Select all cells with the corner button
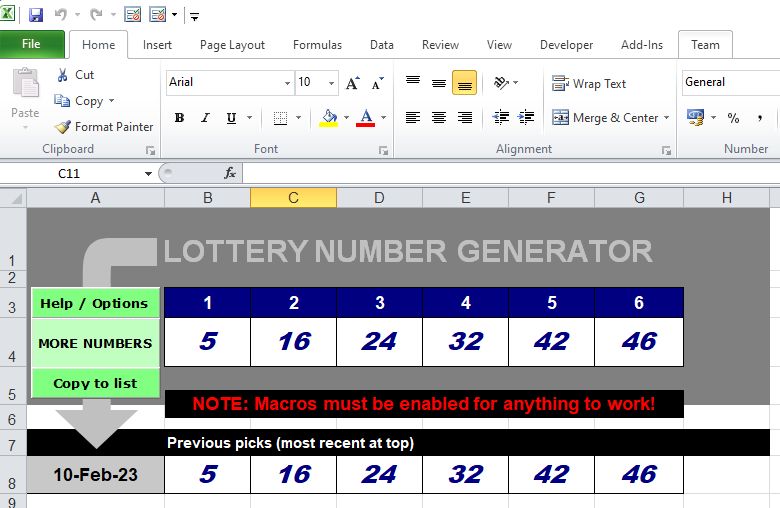The height and width of the screenshot is (508, 780). pyautogui.click(x=13, y=198)
